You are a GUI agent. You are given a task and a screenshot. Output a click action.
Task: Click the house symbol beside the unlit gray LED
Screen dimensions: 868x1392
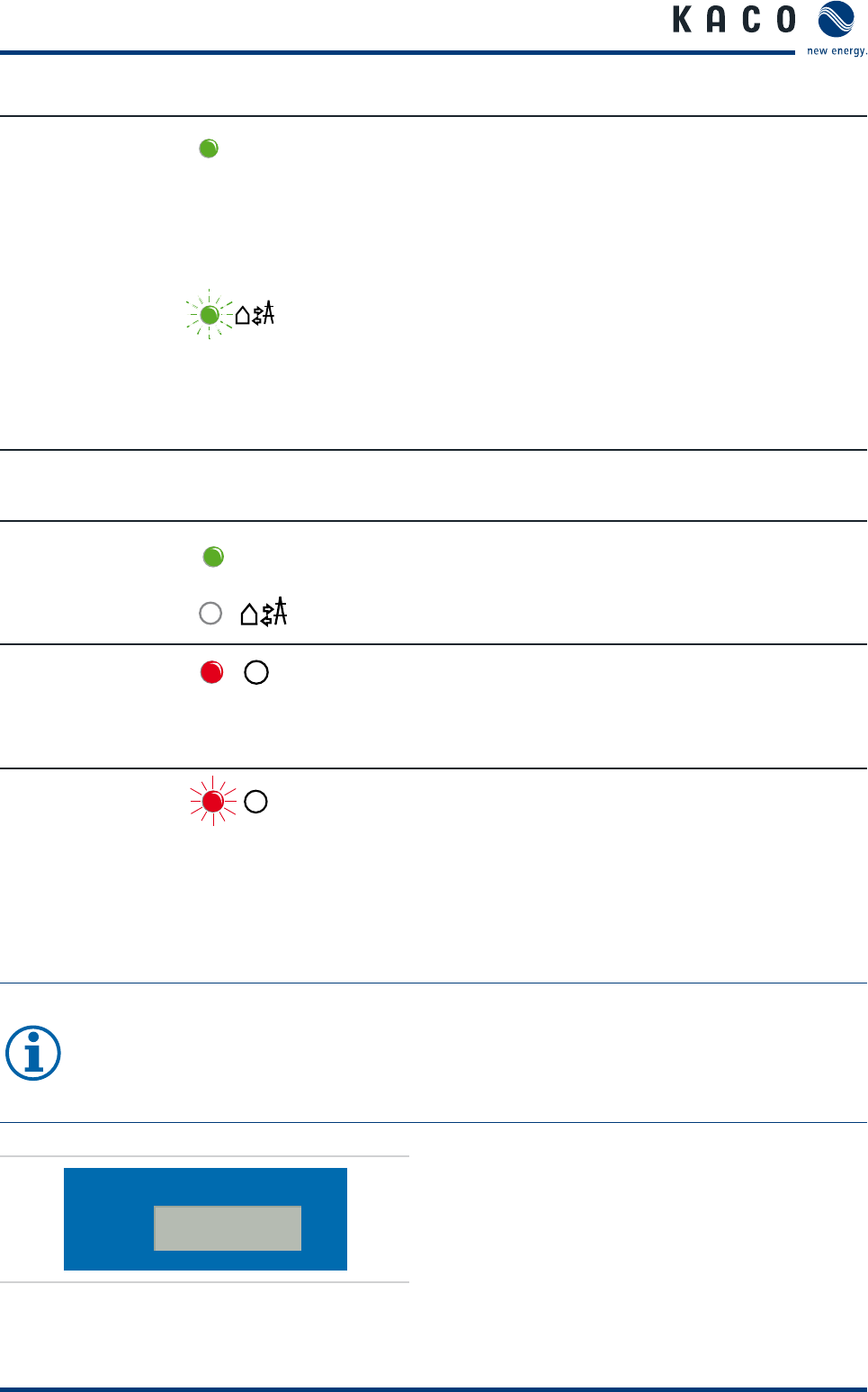tap(249, 615)
